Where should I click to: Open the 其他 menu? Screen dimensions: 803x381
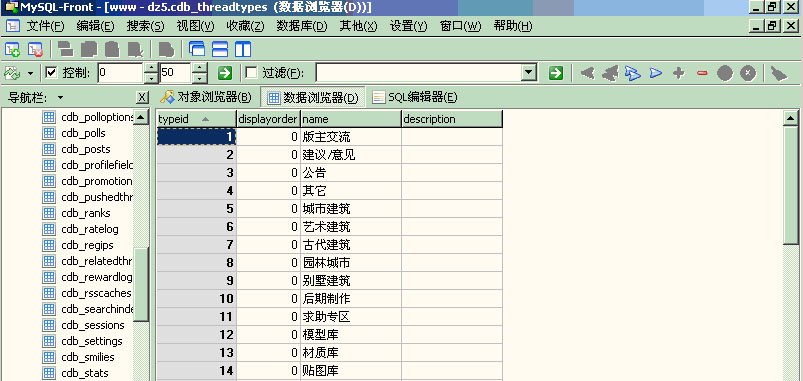tap(358, 26)
